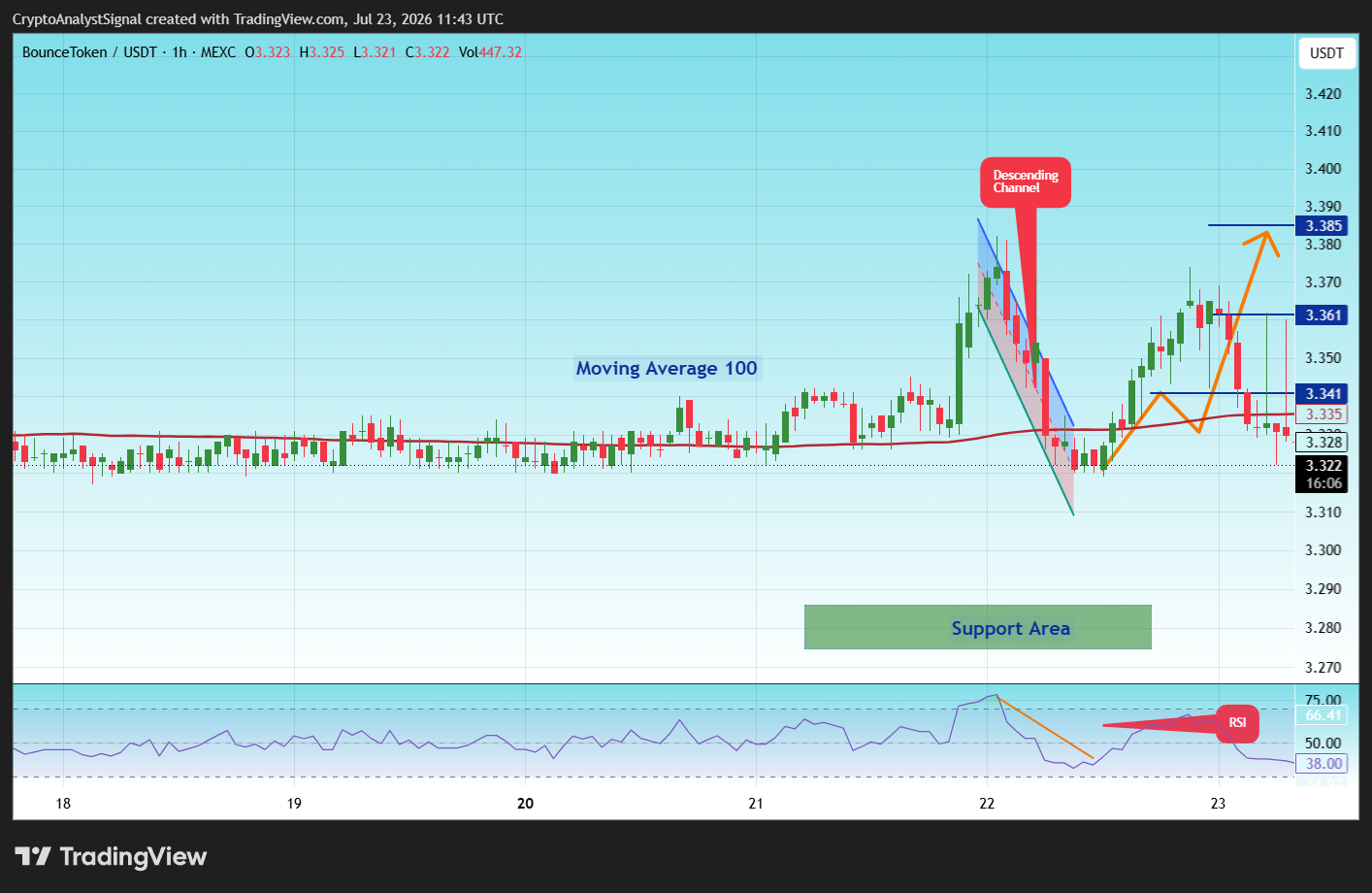The image size is (1372, 893).
Task: Click the date 21 on time axis
Action: [x=756, y=803]
